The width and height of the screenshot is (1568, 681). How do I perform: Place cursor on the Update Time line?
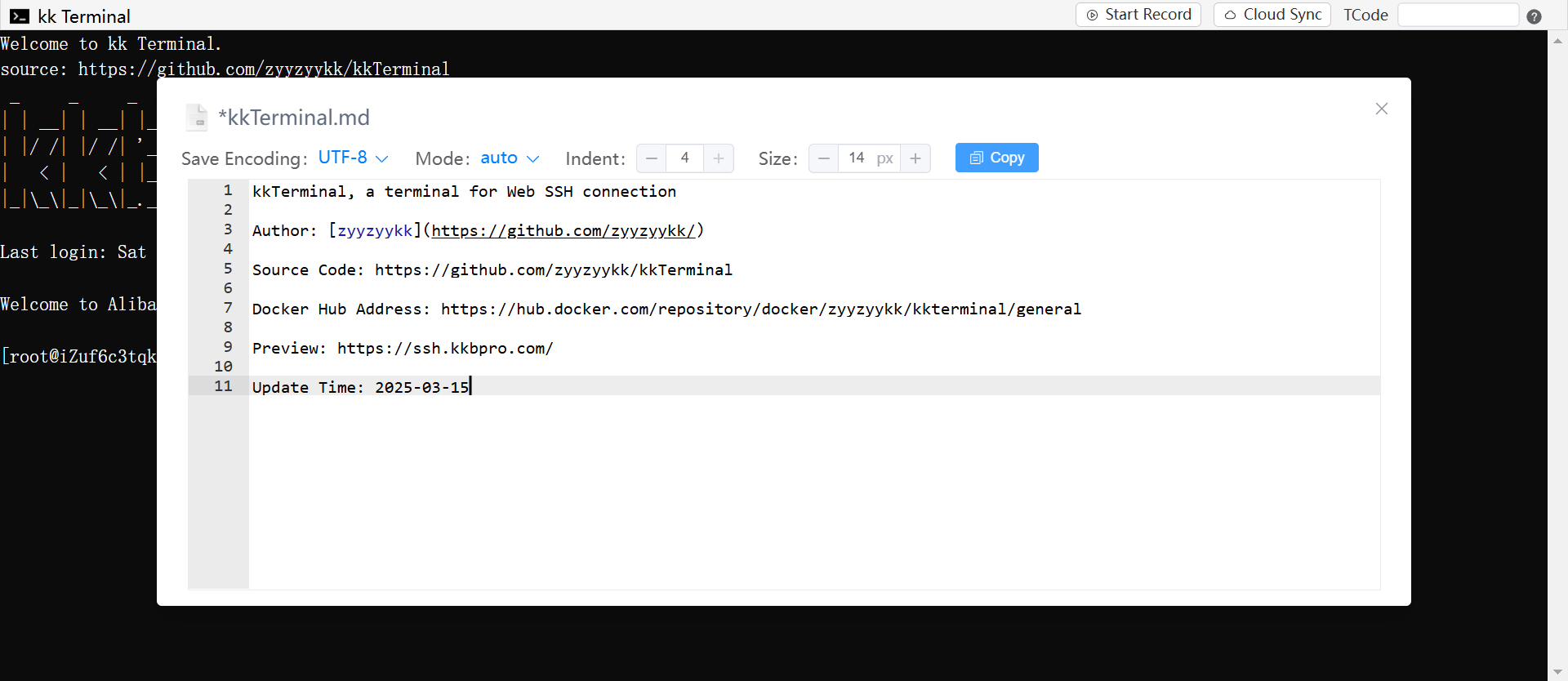(x=360, y=387)
